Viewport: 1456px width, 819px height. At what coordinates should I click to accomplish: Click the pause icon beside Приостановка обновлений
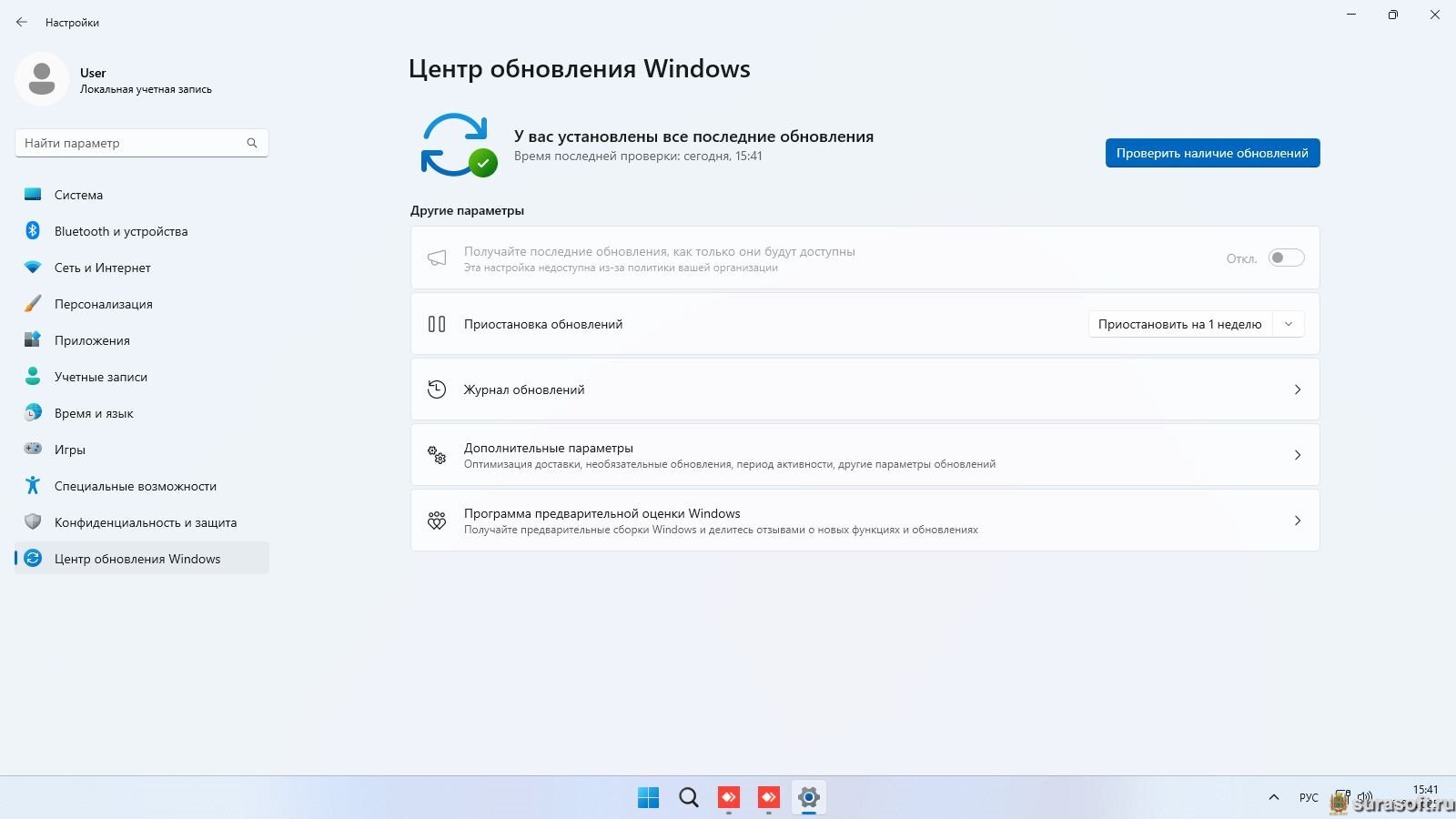pos(437,324)
